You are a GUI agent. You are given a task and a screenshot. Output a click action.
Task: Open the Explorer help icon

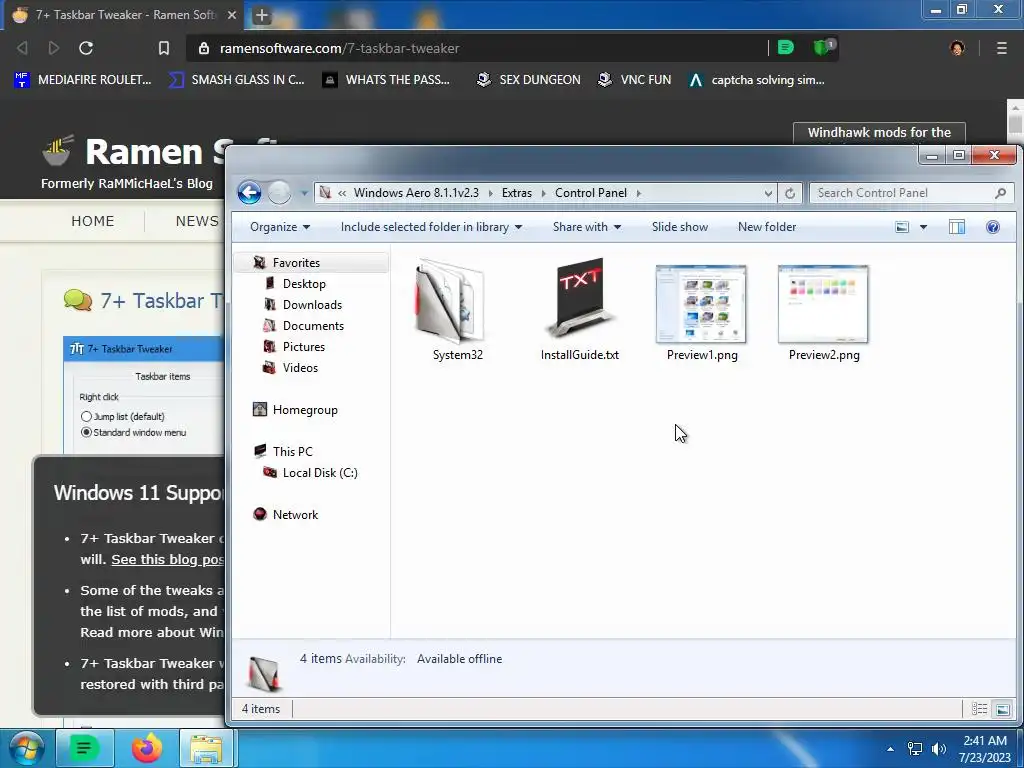pos(992,227)
